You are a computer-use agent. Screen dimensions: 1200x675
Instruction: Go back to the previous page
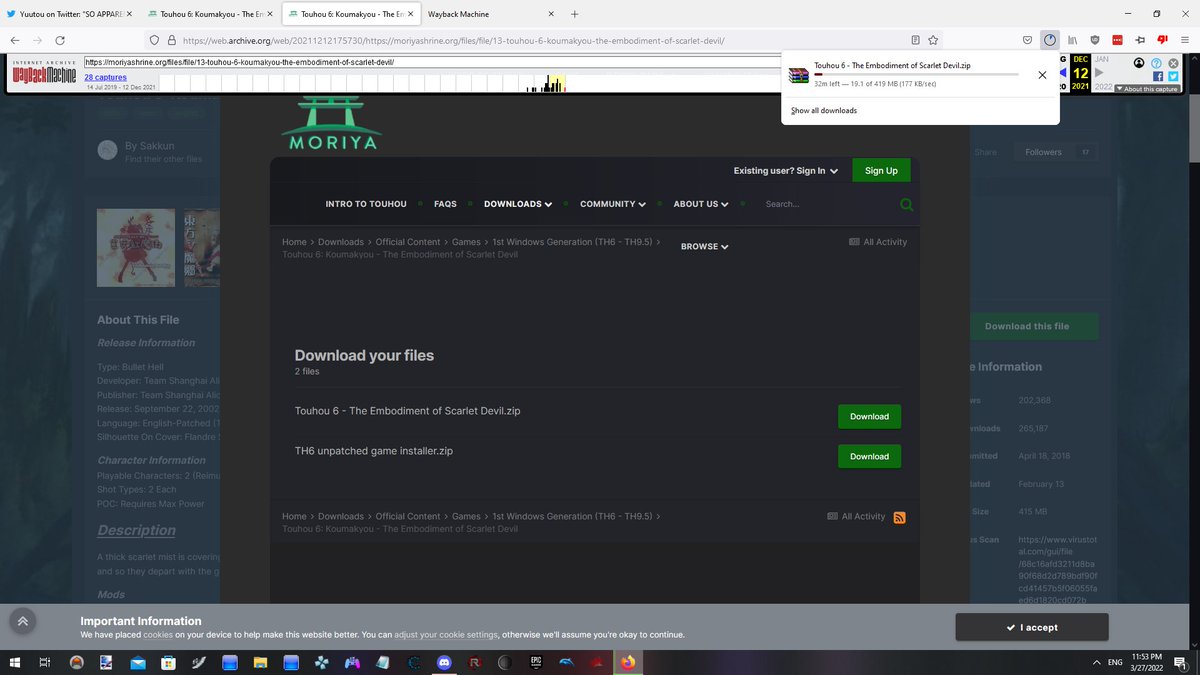tap(15, 40)
